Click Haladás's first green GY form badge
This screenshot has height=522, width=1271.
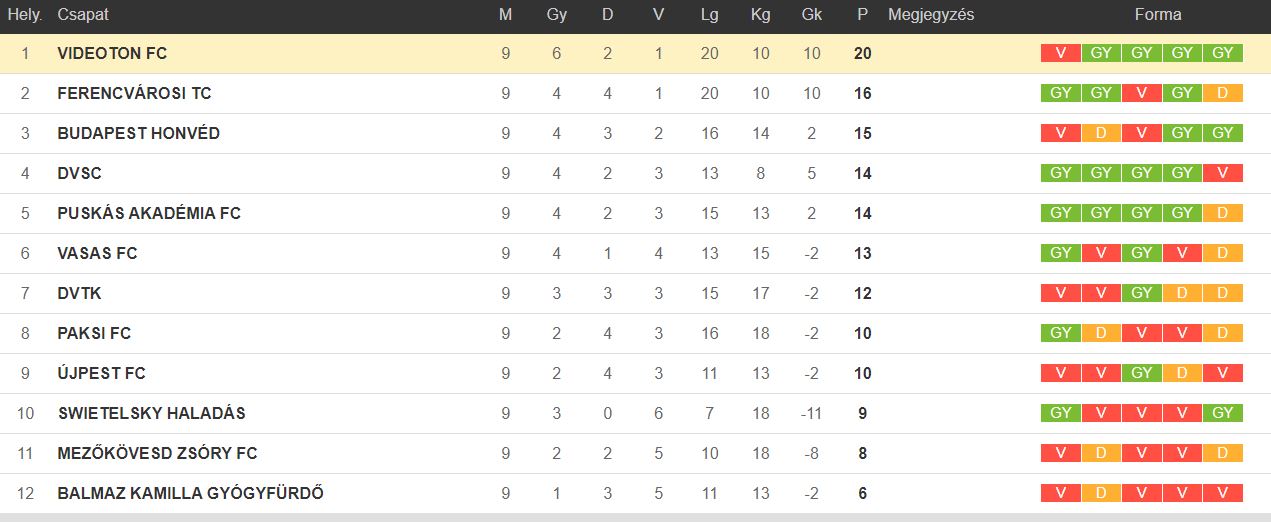pyautogui.click(x=1061, y=413)
